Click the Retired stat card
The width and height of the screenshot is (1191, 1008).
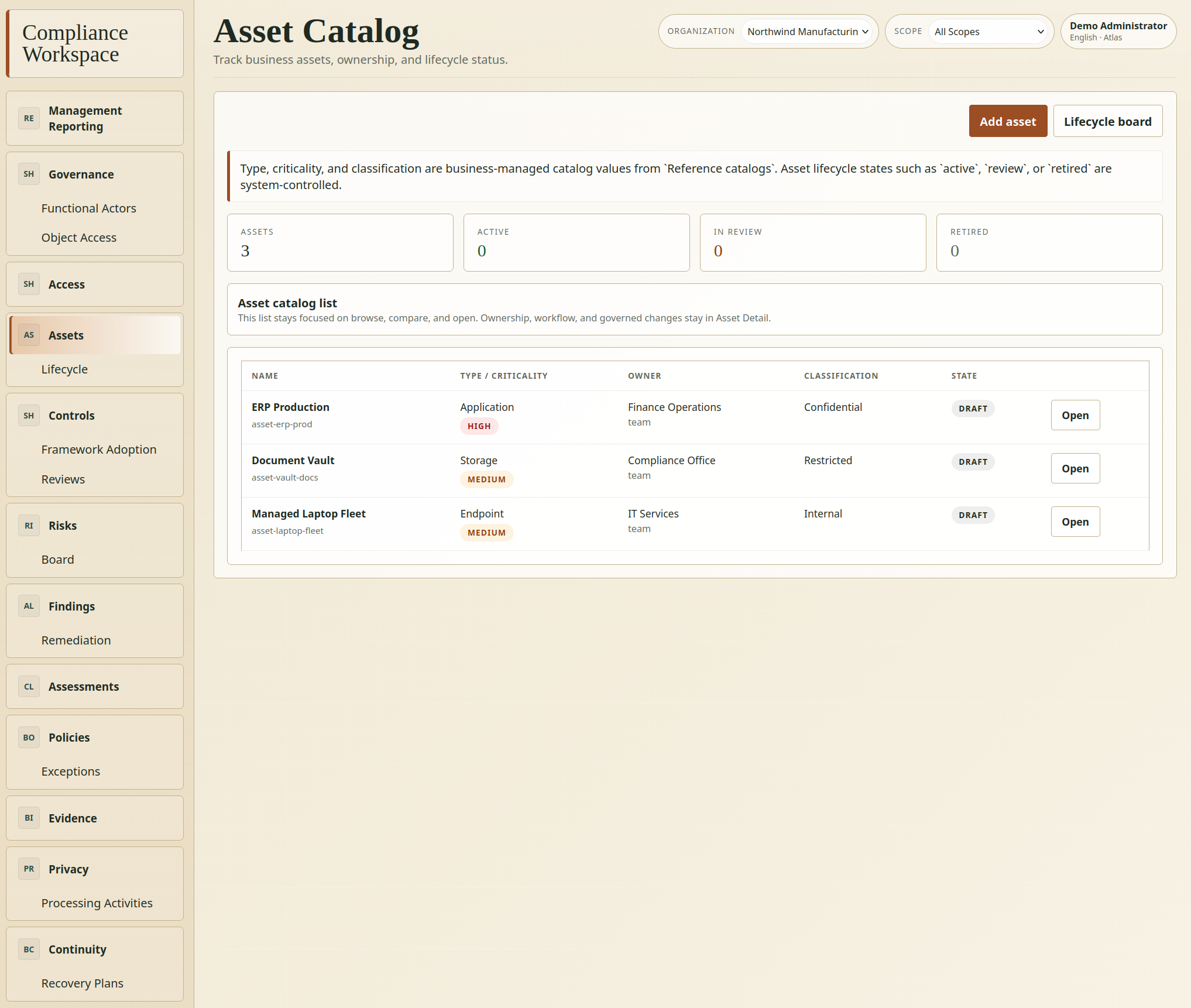[x=1049, y=242]
